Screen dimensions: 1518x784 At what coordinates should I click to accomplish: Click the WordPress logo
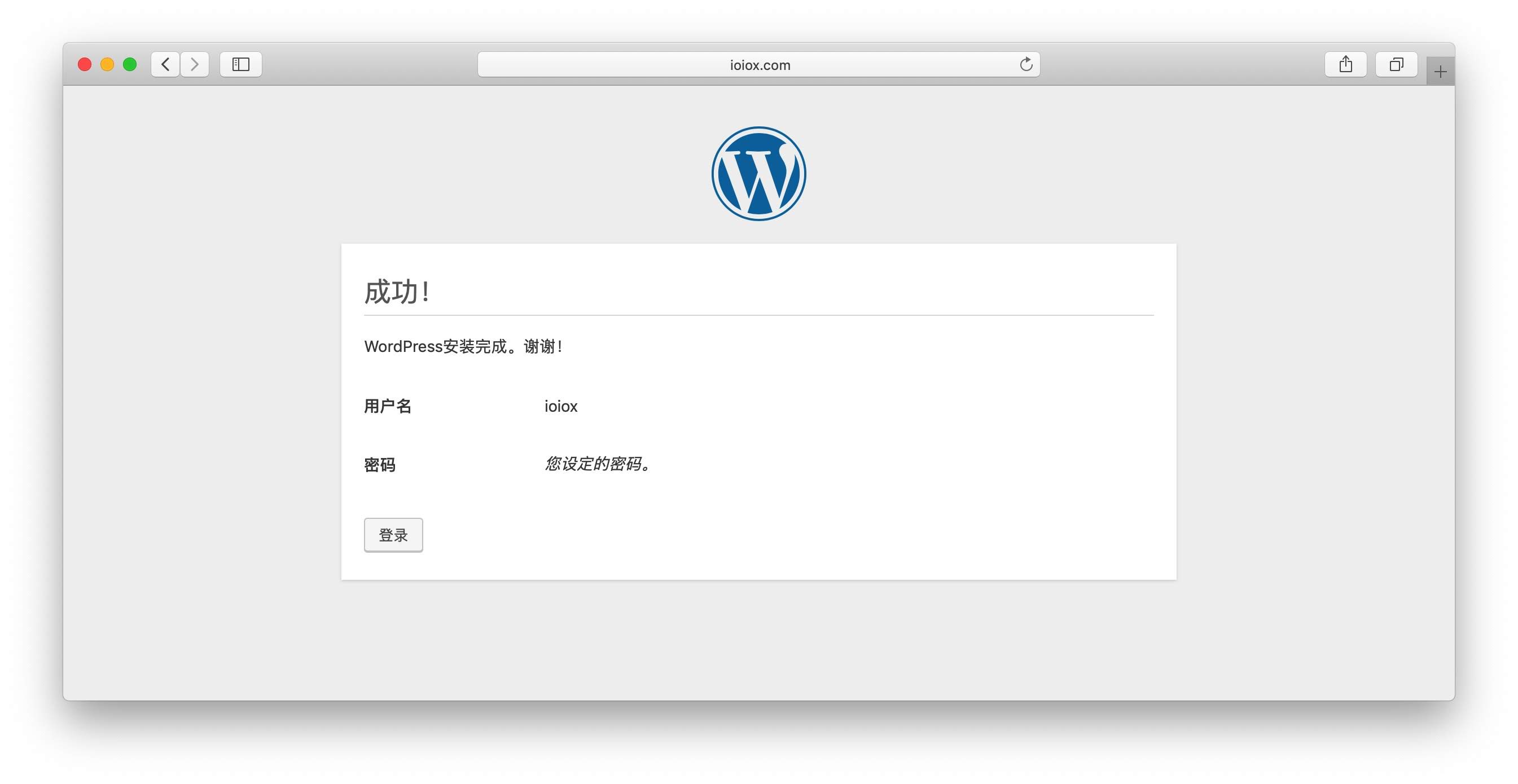tap(758, 174)
